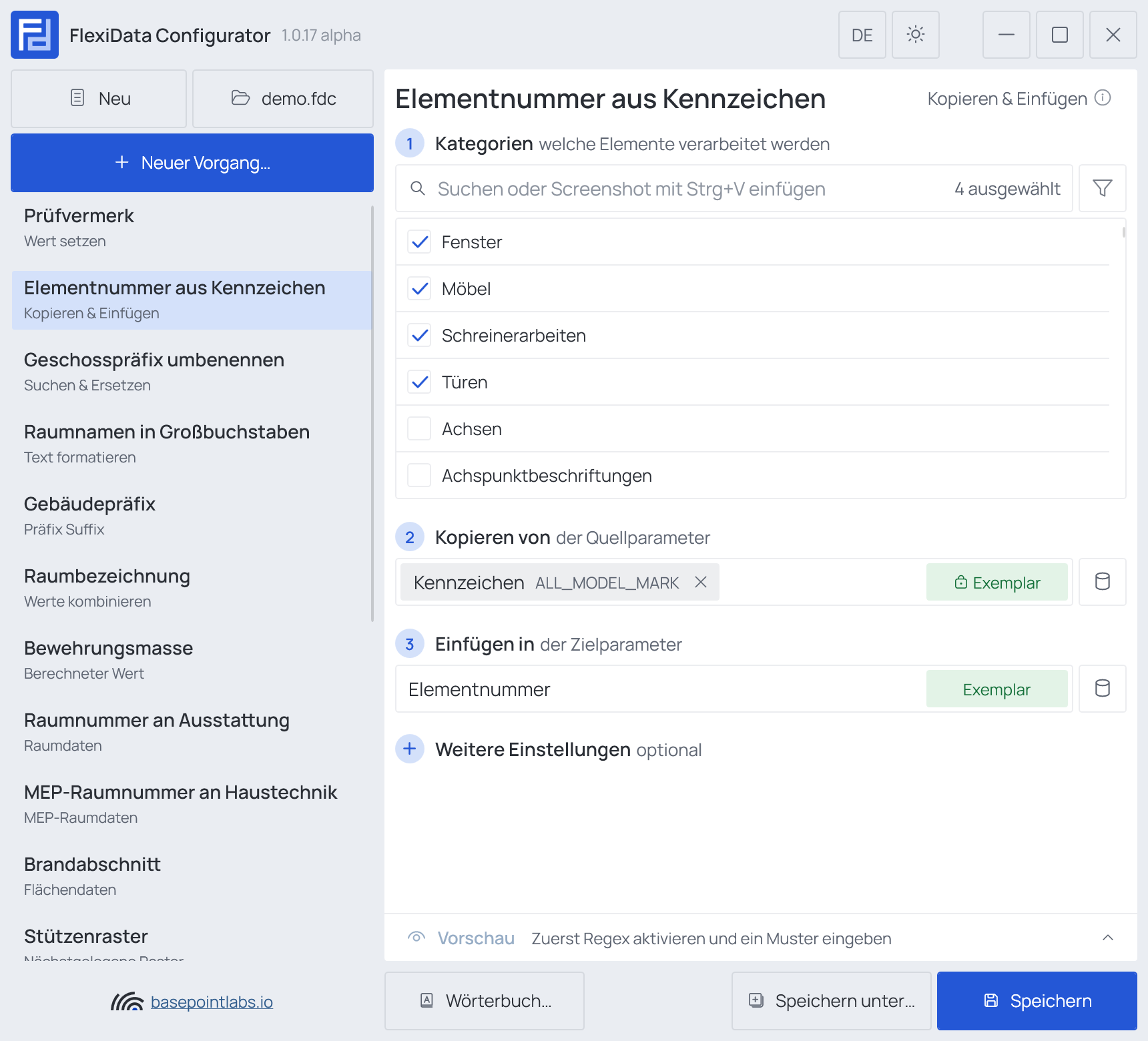The height and width of the screenshot is (1041, 1148).
Task: Expand Weitere Einstellungen with the plus icon
Action: coord(410,749)
